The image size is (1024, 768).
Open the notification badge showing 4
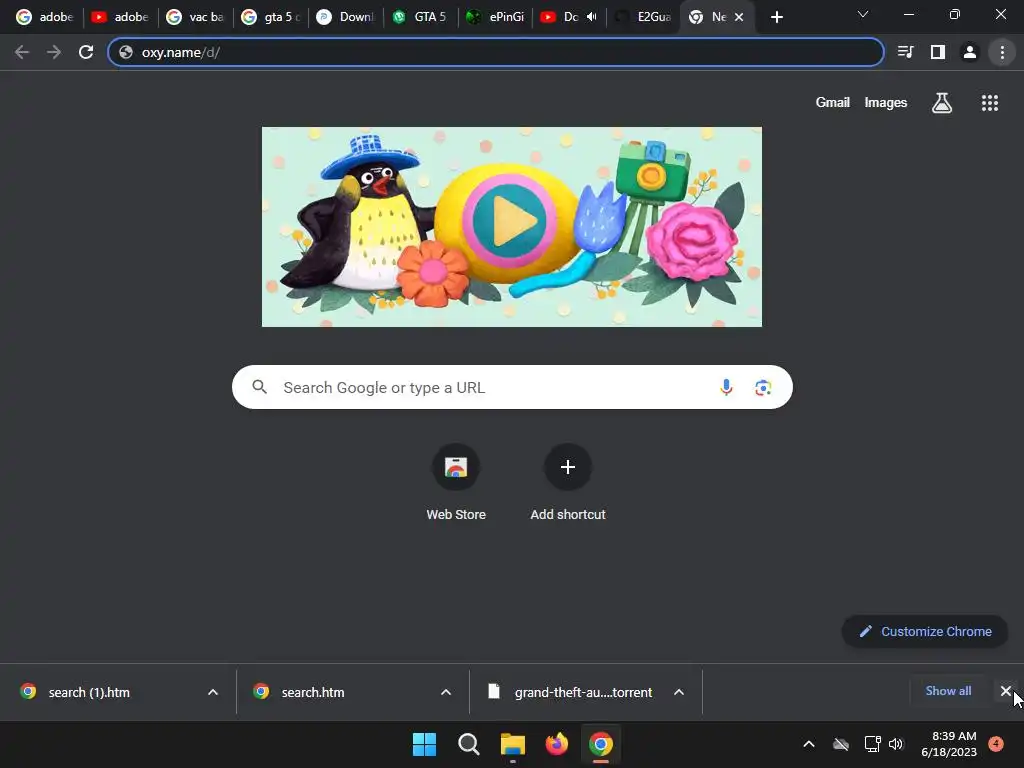tap(996, 743)
